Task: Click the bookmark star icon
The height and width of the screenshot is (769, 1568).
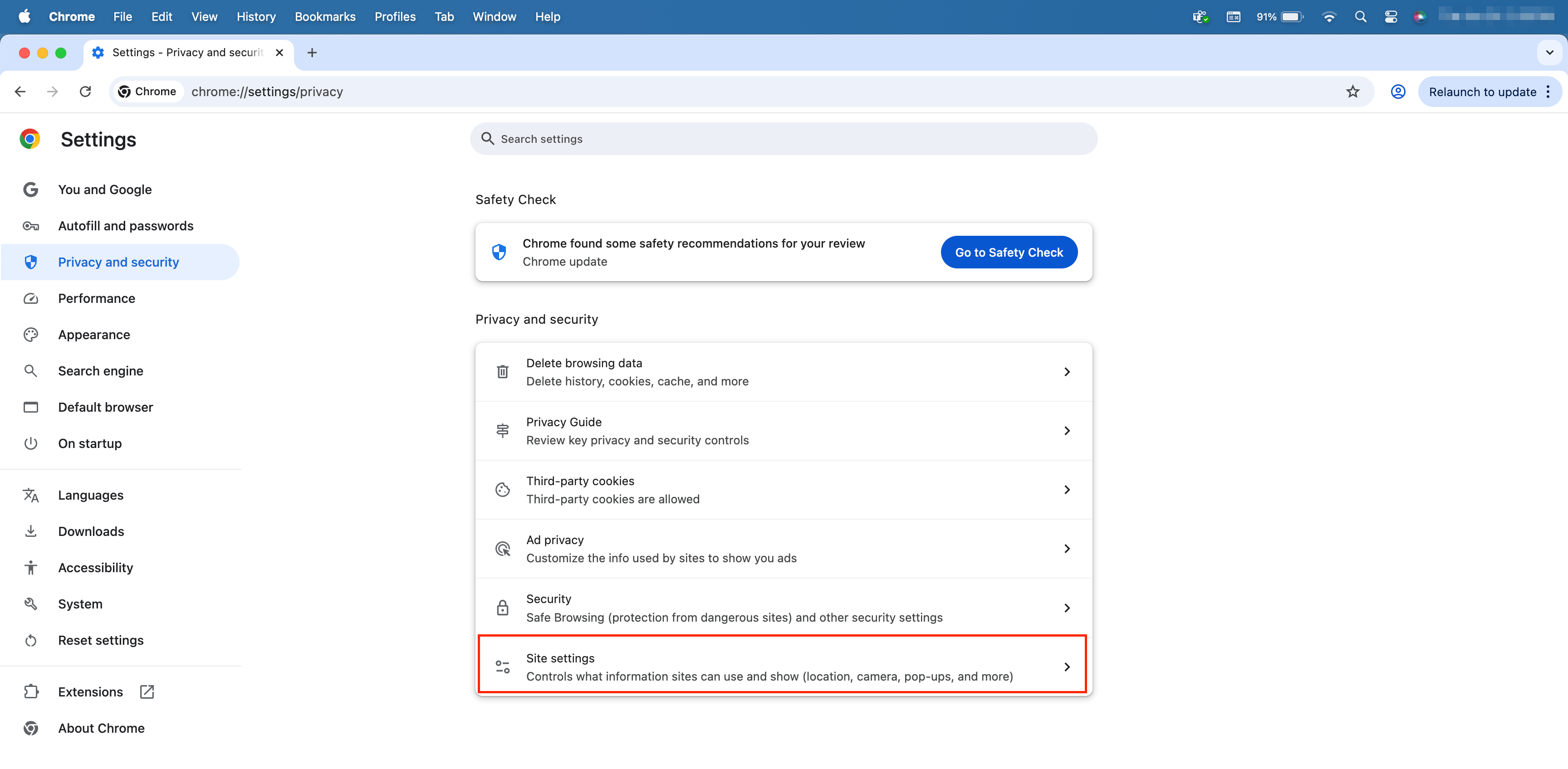Action: click(x=1352, y=92)
